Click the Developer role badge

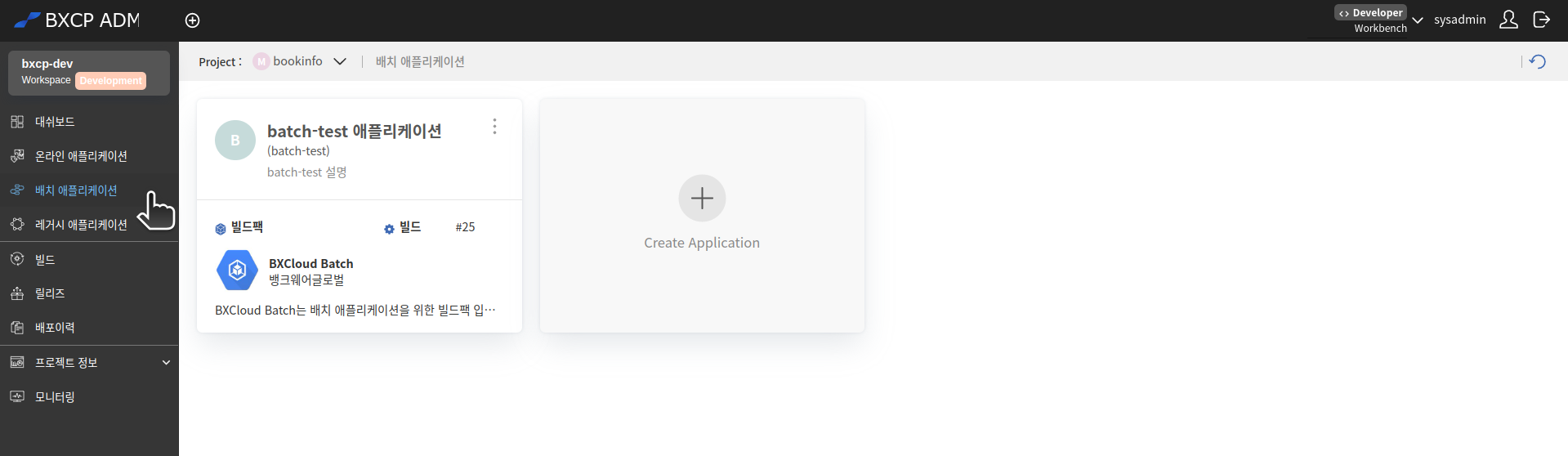(x=1370, y=12)
